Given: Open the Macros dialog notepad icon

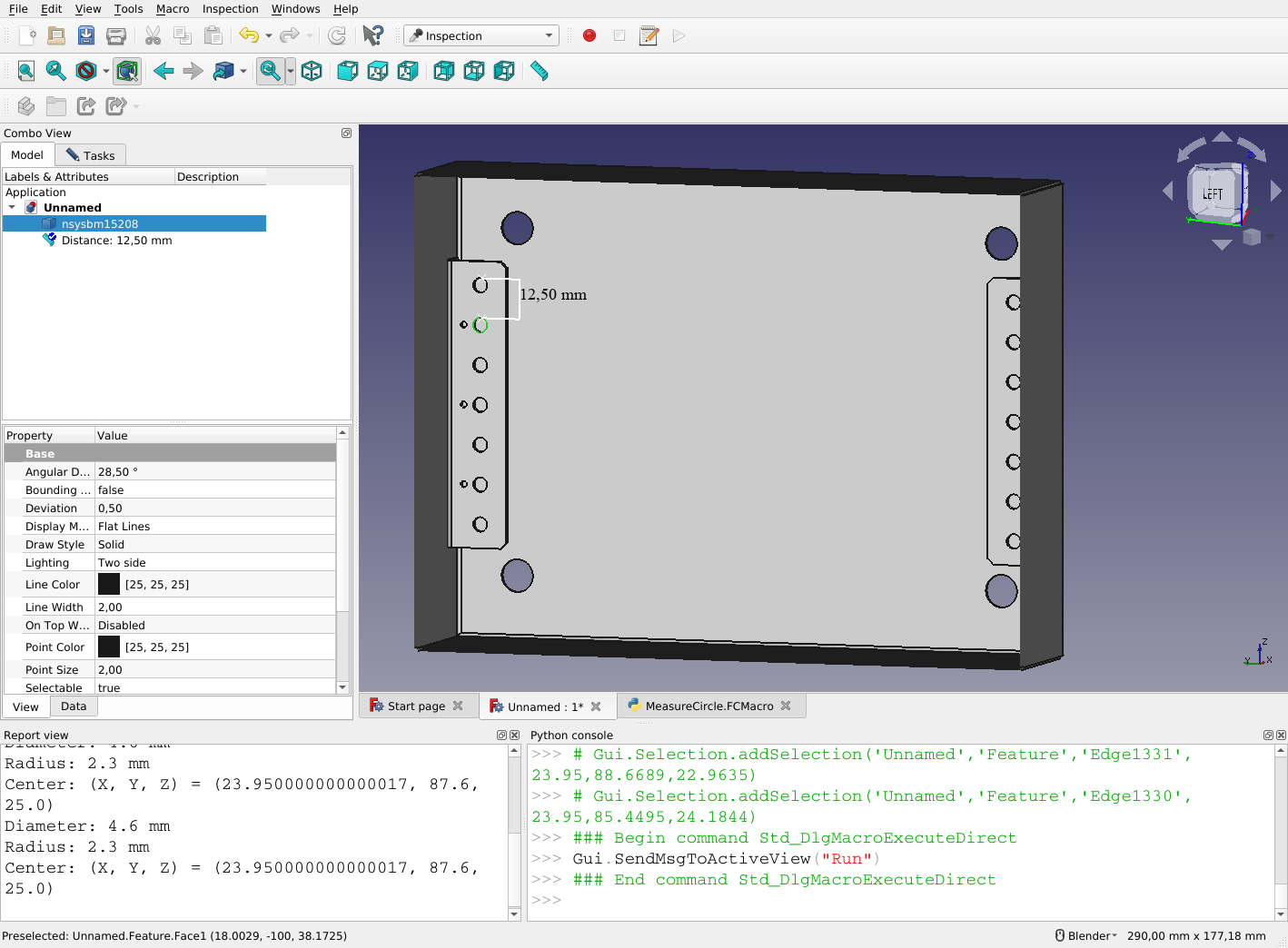Looking at the screenshot, I should [649, 35].
